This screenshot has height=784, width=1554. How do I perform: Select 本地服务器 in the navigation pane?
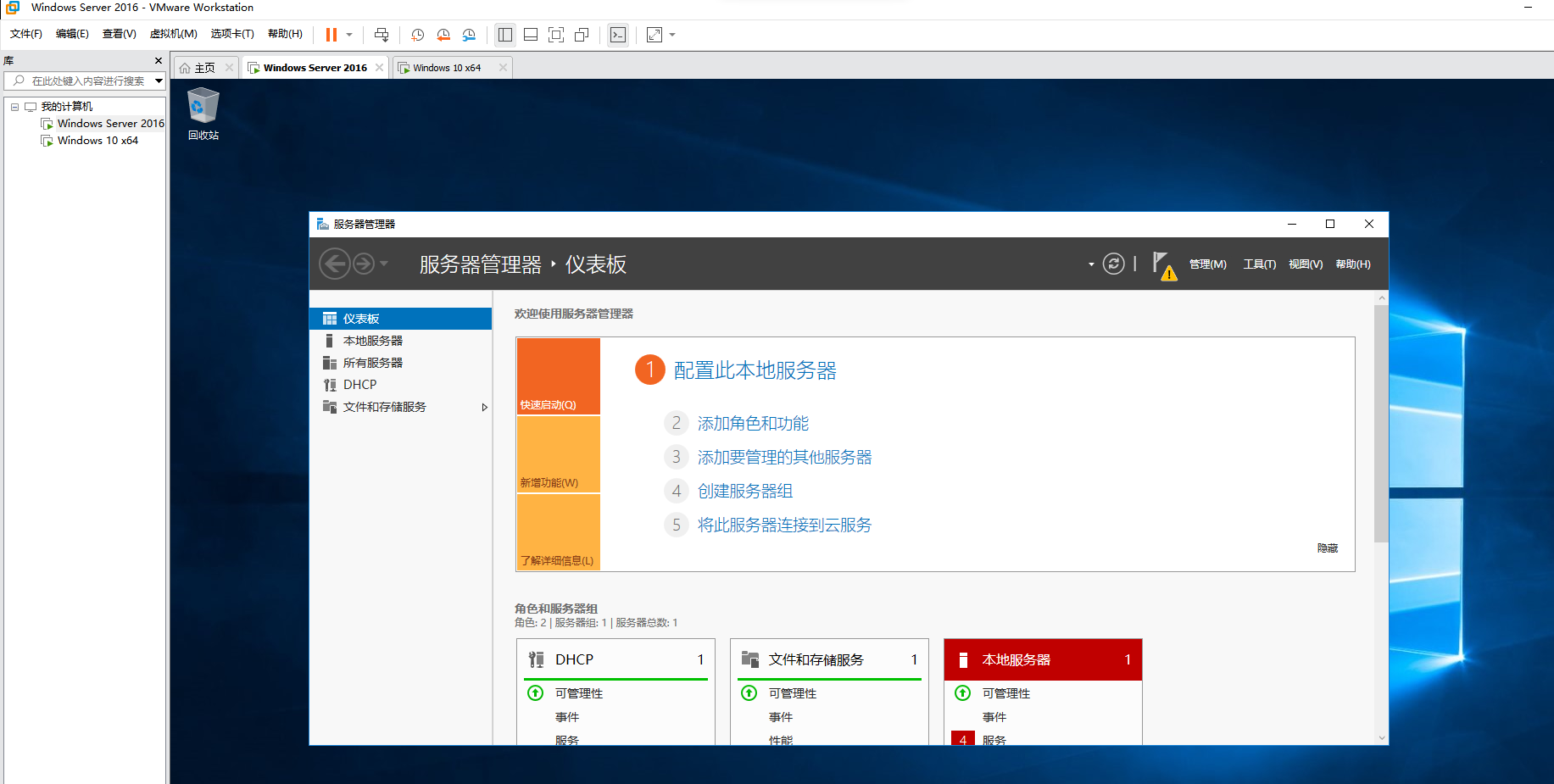[x=401, y=341]
